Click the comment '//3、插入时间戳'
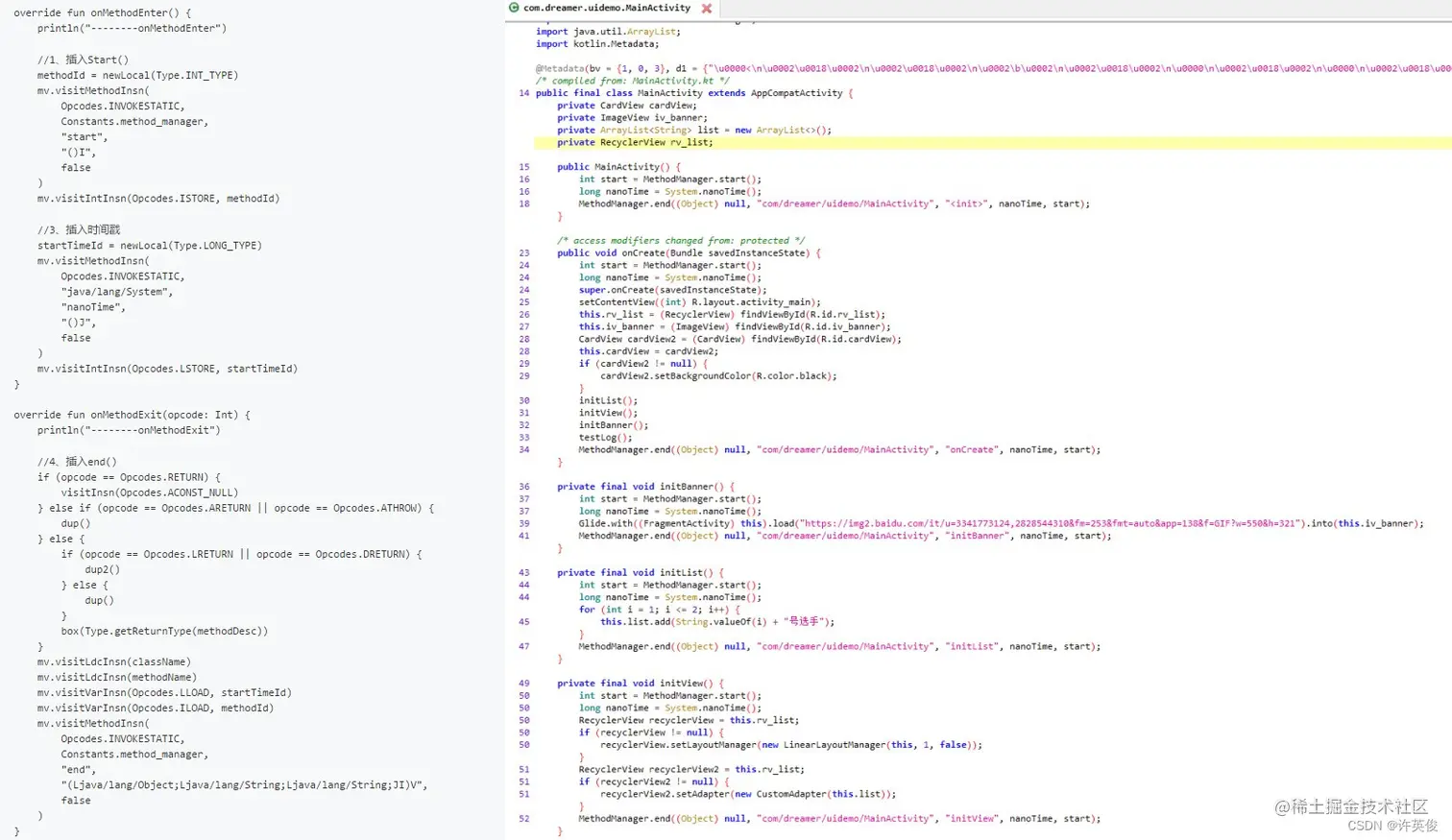 coord(79,229)
